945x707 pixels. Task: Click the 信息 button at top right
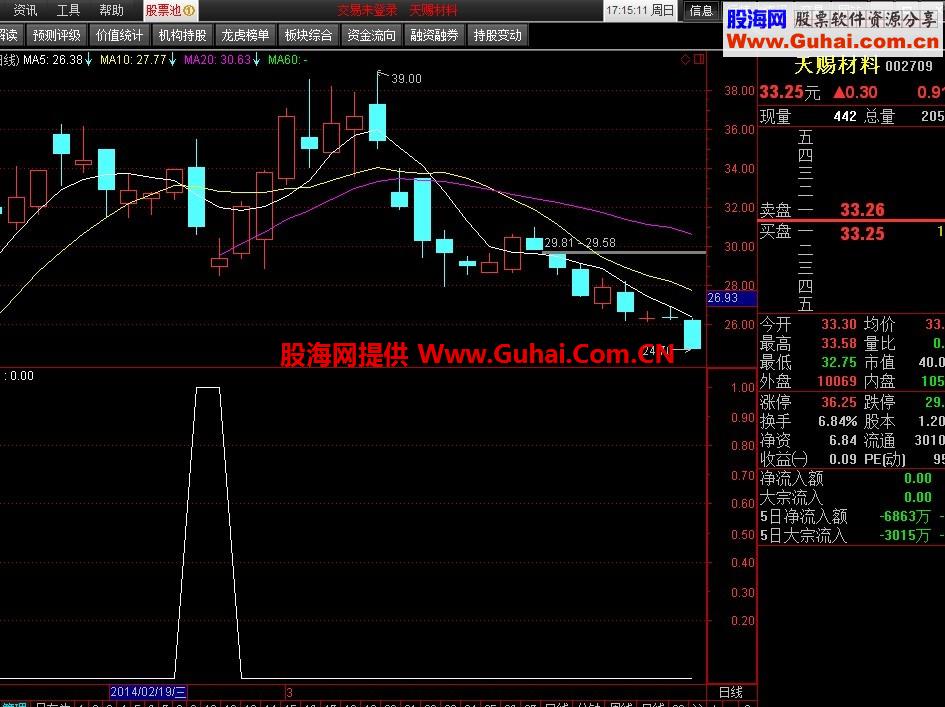click(701, 10)
